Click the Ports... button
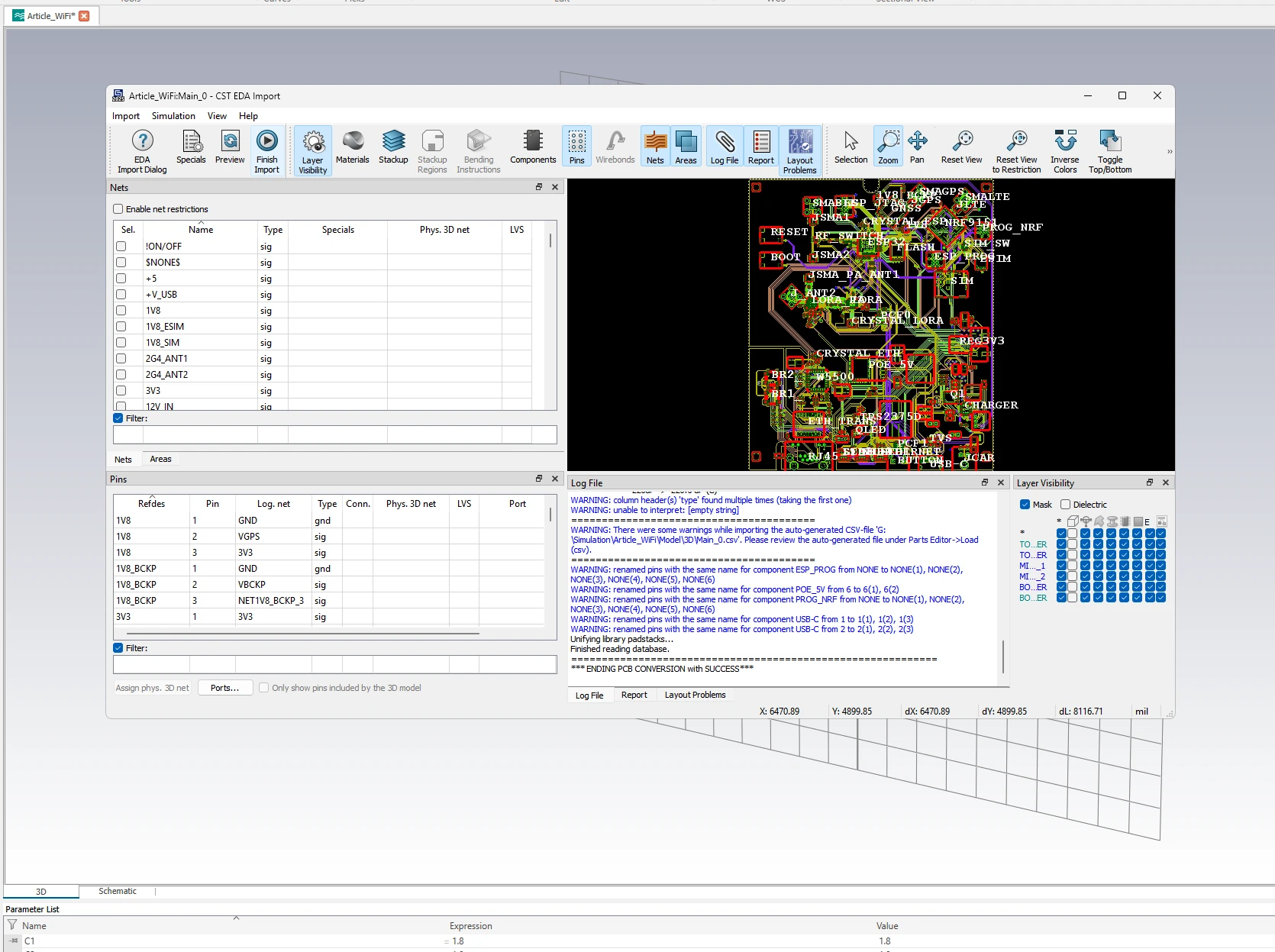Image resolution: width=1275 pixels, height=952 pixels. pos(224,688)
